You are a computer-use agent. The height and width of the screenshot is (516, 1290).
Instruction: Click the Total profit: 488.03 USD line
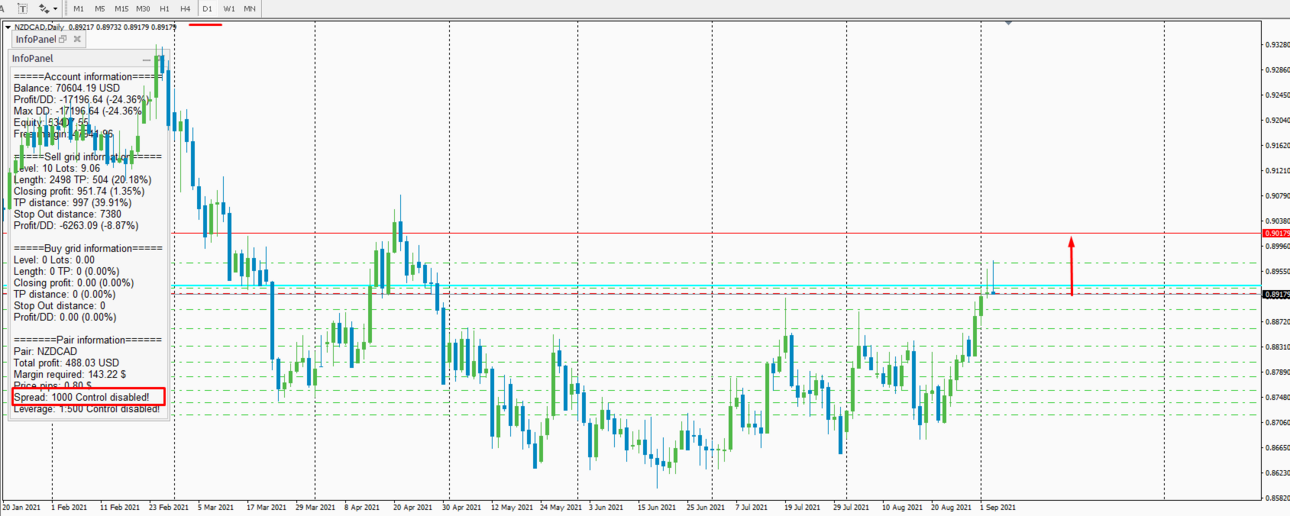66,363
